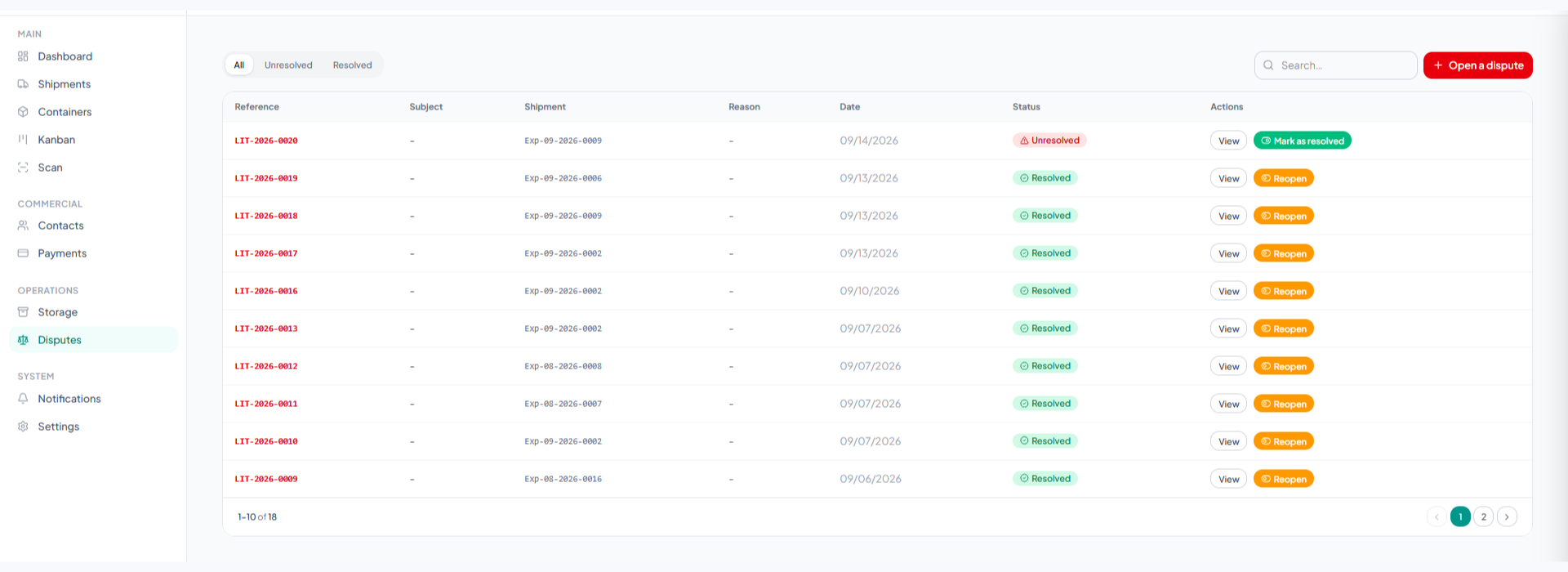Viewport: 1568px width, 572px height.
Task: Click the Payments card icon
Action: coord(23,253)
